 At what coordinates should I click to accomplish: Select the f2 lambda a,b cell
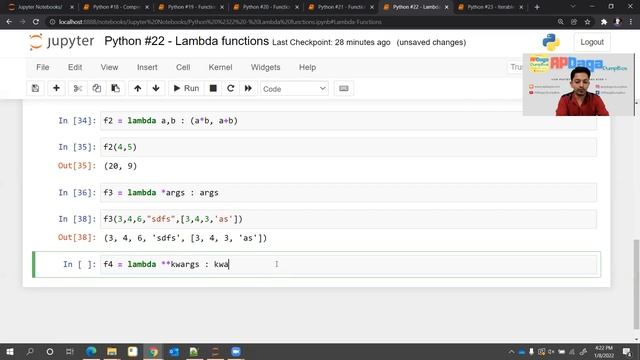pyautogui.click(x=348, y=121)
